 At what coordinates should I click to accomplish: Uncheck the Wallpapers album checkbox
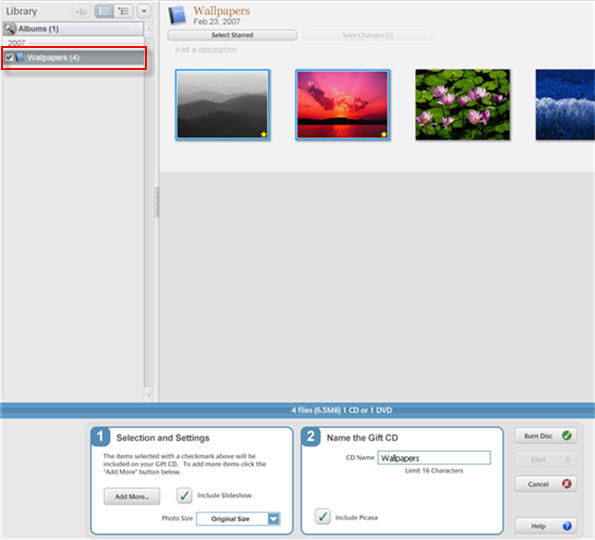click(9, 57)
